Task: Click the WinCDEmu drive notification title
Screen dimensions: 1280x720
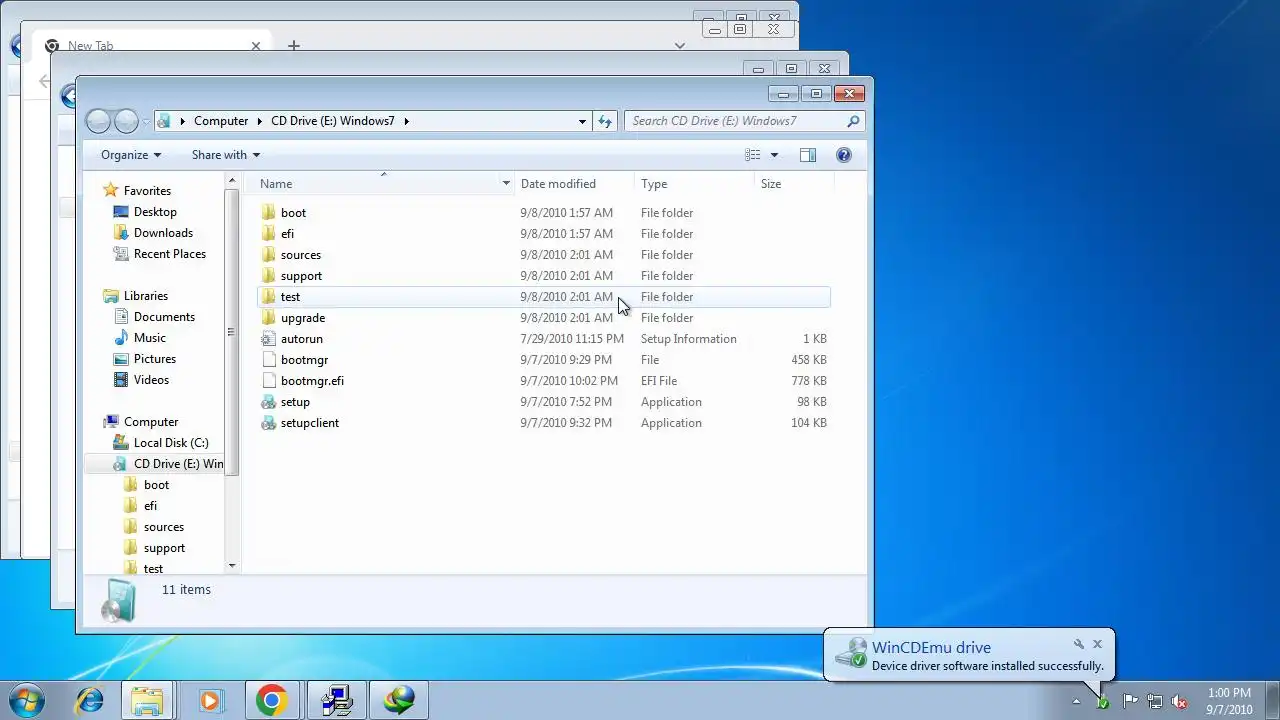Action: pyautogui.click(x=931, y=648)
